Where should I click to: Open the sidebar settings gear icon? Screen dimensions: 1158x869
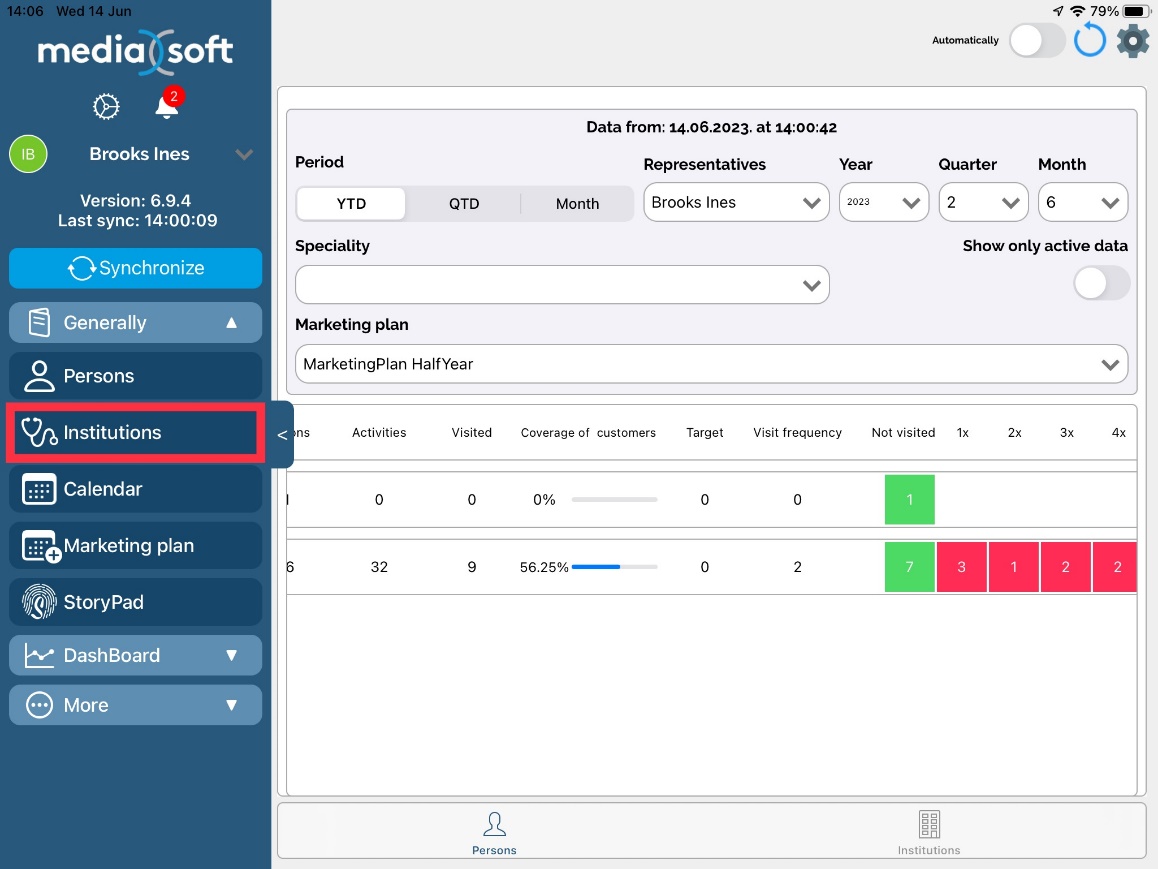coord(106,106)
